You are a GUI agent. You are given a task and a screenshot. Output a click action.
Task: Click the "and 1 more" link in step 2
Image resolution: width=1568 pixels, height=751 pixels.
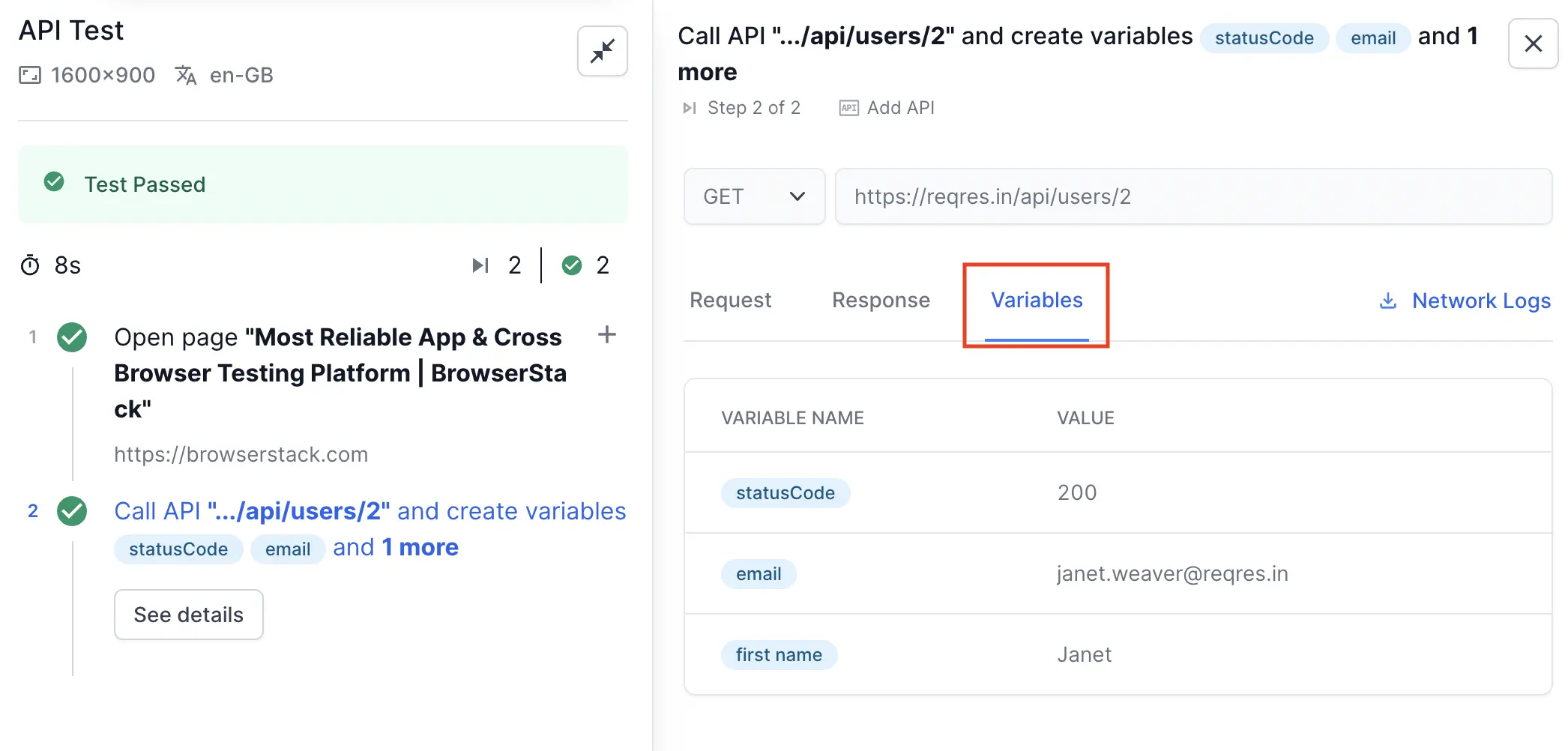395,548
